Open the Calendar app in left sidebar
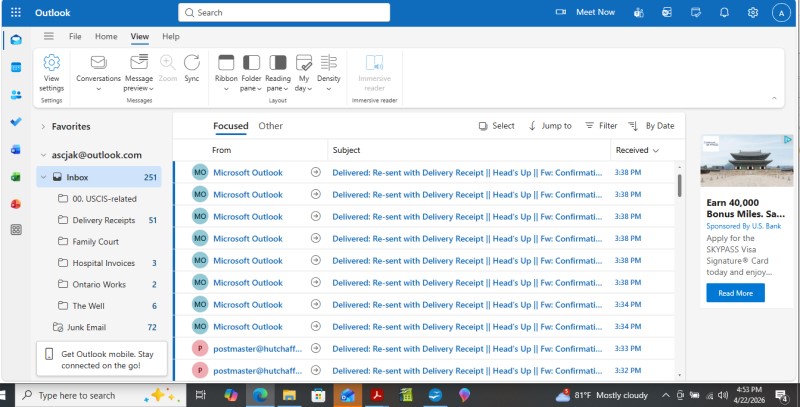Viewport: 800px width, 407px height. click(x=16, y=67)
